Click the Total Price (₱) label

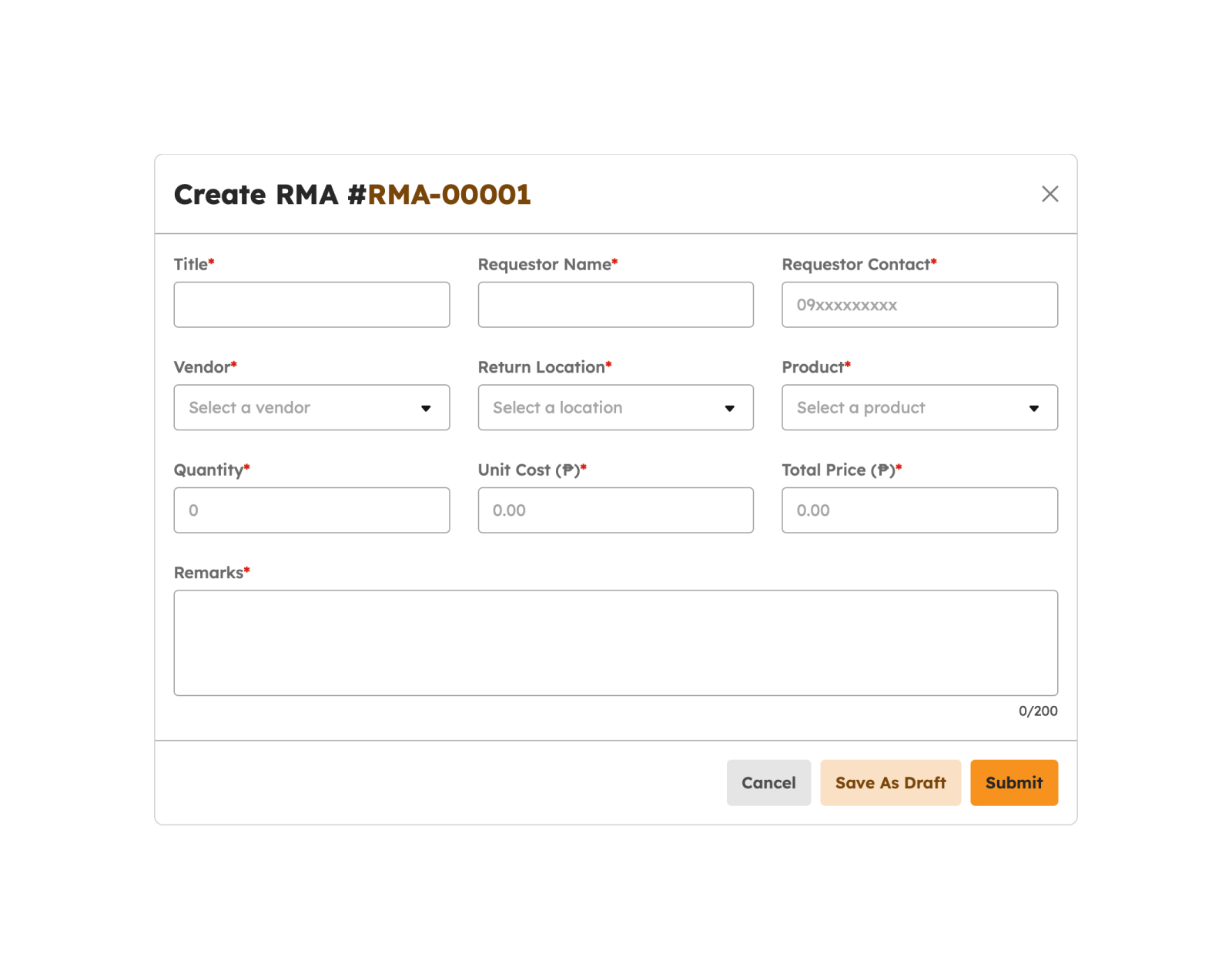pos(842,470)
